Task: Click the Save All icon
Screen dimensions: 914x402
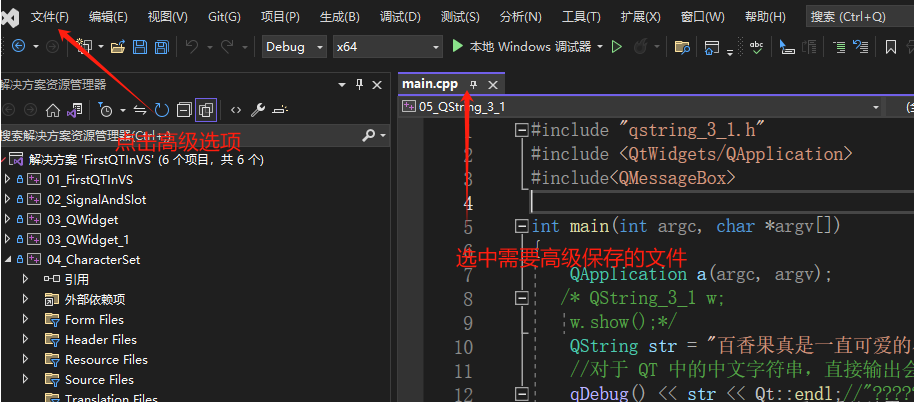Action: coord(160,47)
